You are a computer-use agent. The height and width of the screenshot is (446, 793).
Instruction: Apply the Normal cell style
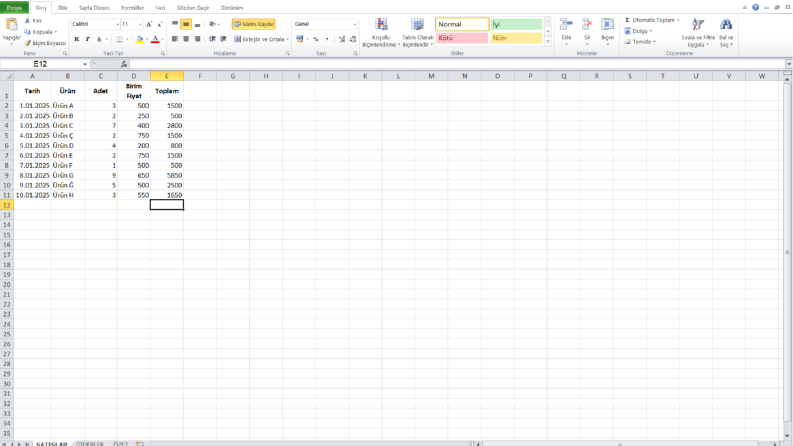462,24
